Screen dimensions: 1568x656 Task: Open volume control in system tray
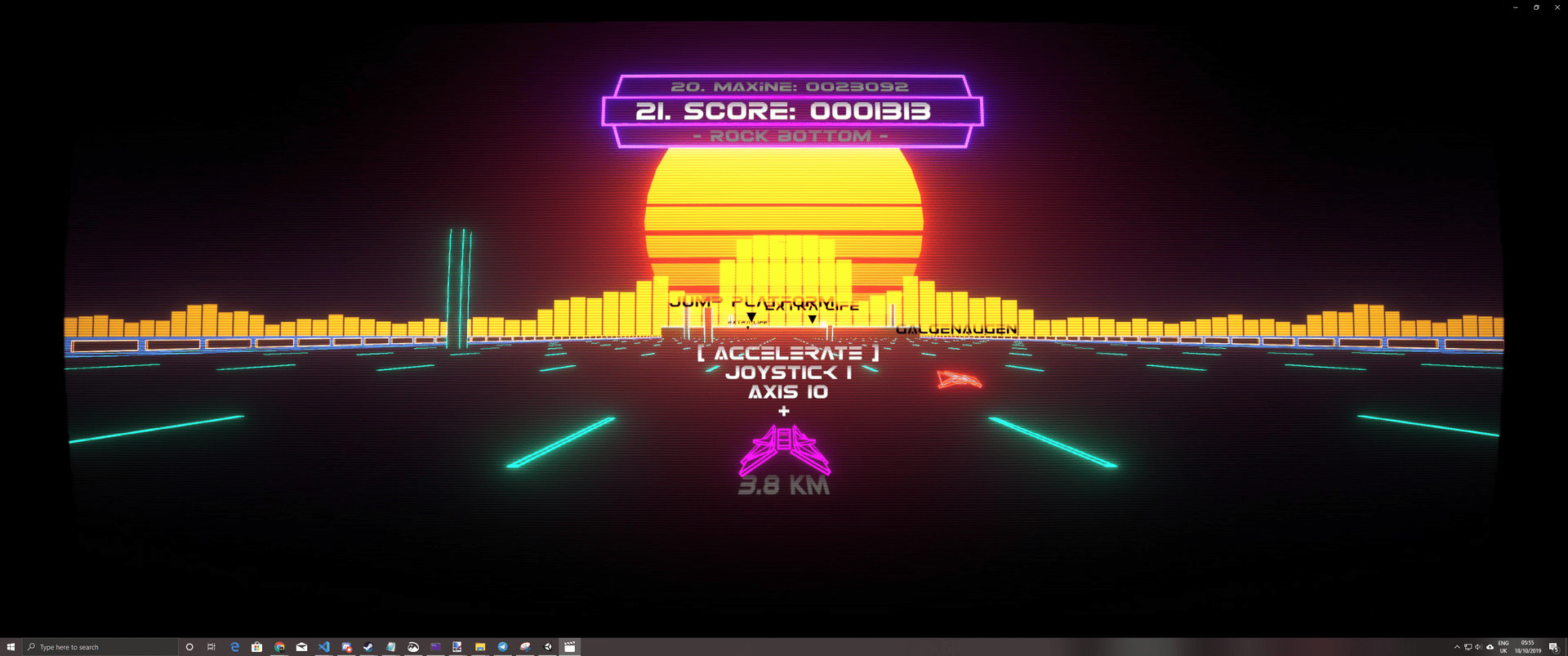(1478, 647)
